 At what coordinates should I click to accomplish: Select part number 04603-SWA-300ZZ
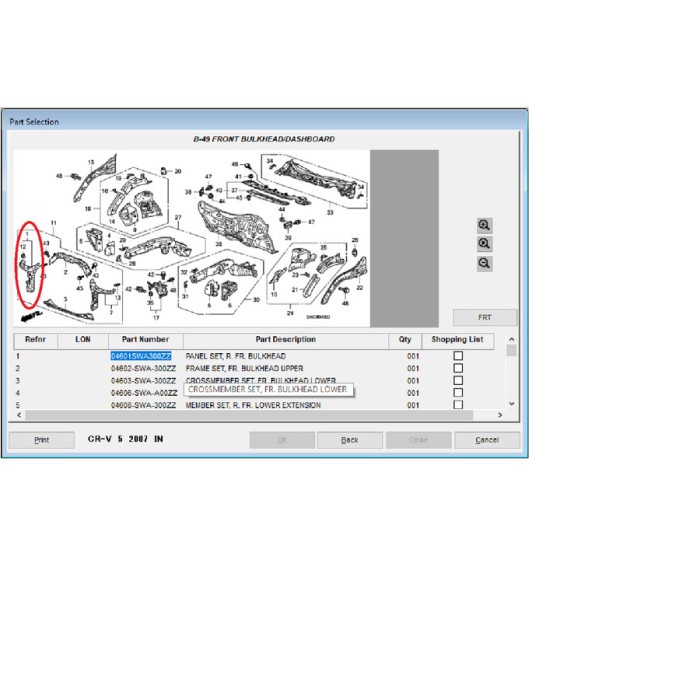143,381
